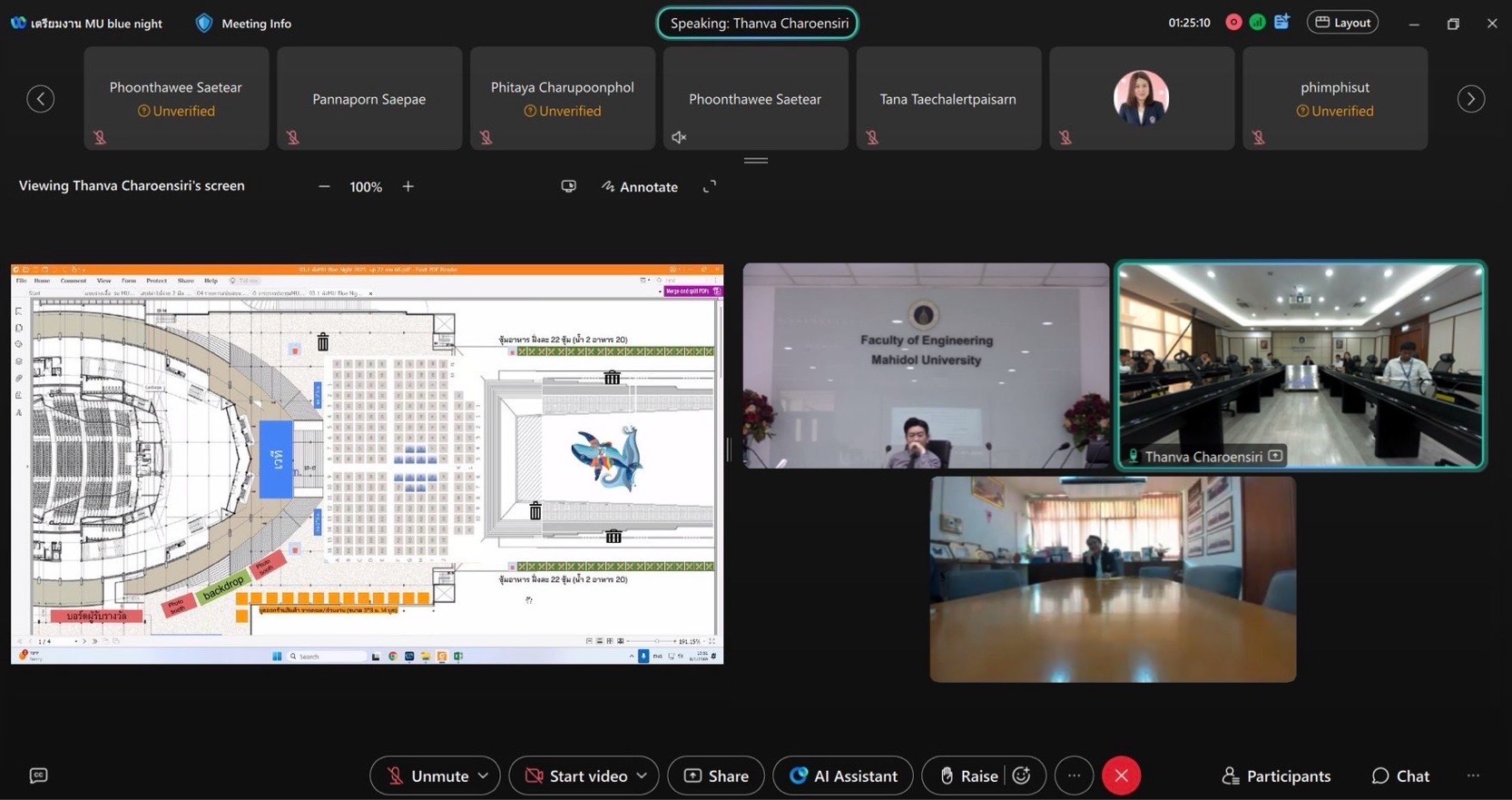Click Annotate on the shared screen
Image resolution: width=1512 pixels, height=800 pixels.
coord(640,186)
